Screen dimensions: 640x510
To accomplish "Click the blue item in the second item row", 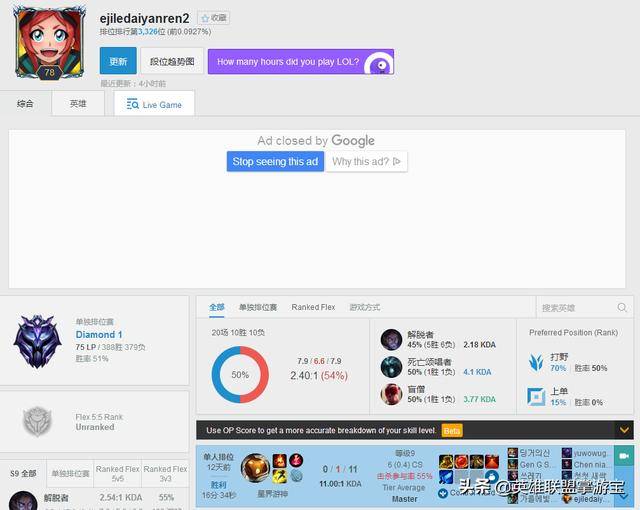I will pyautogui.click(x=446, y=477).
